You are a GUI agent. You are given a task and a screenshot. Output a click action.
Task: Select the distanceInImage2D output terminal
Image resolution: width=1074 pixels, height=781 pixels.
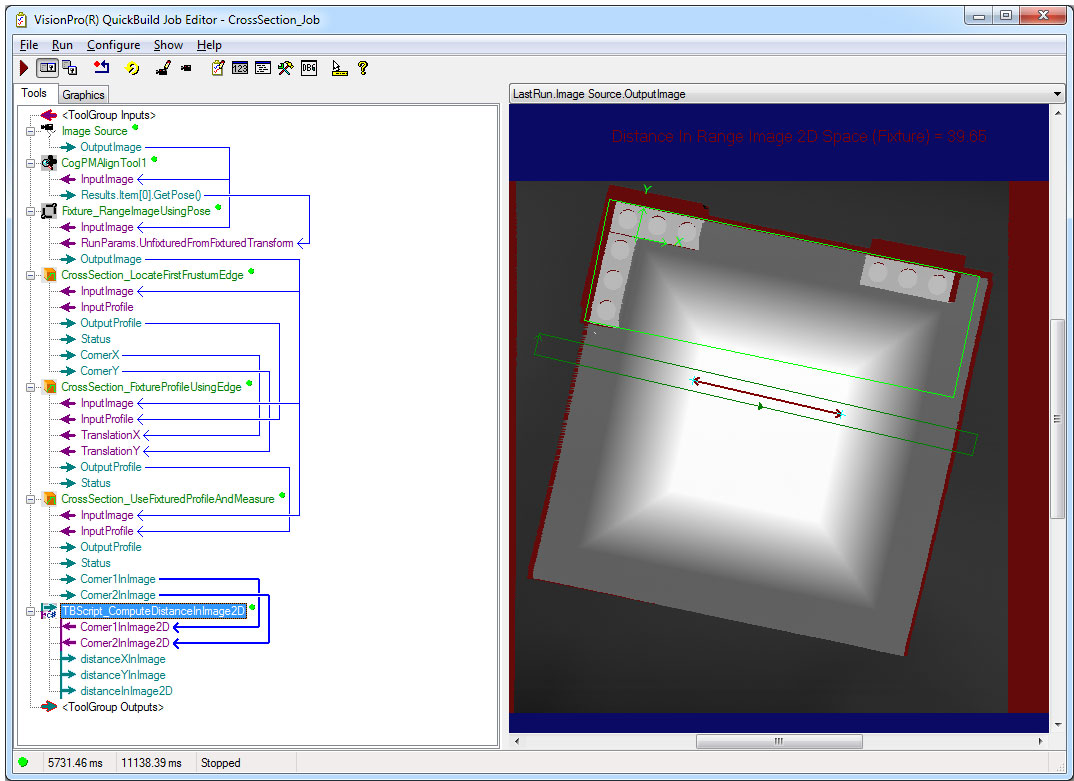tap(126, 691)
